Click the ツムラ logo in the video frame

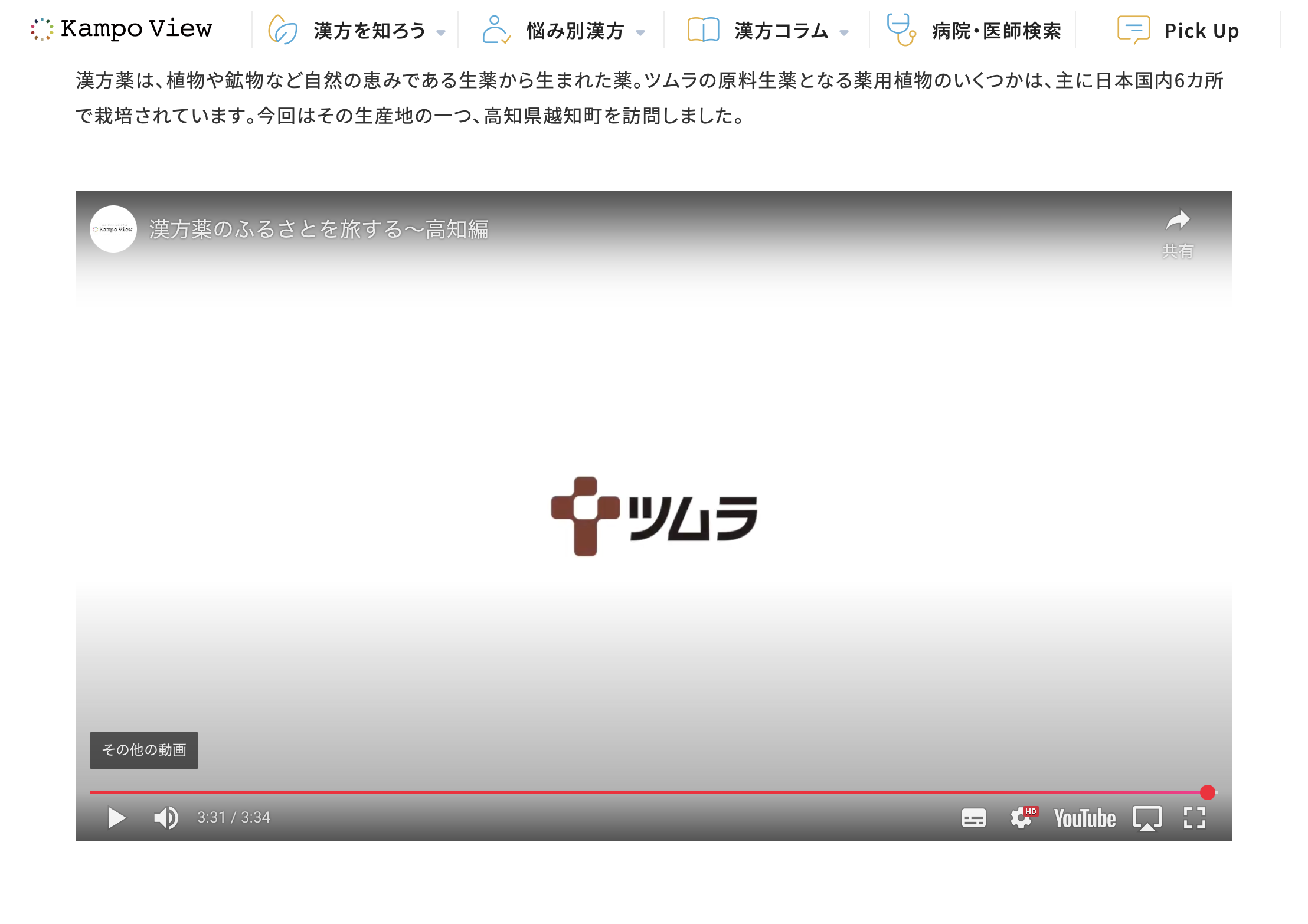(654, 516)
